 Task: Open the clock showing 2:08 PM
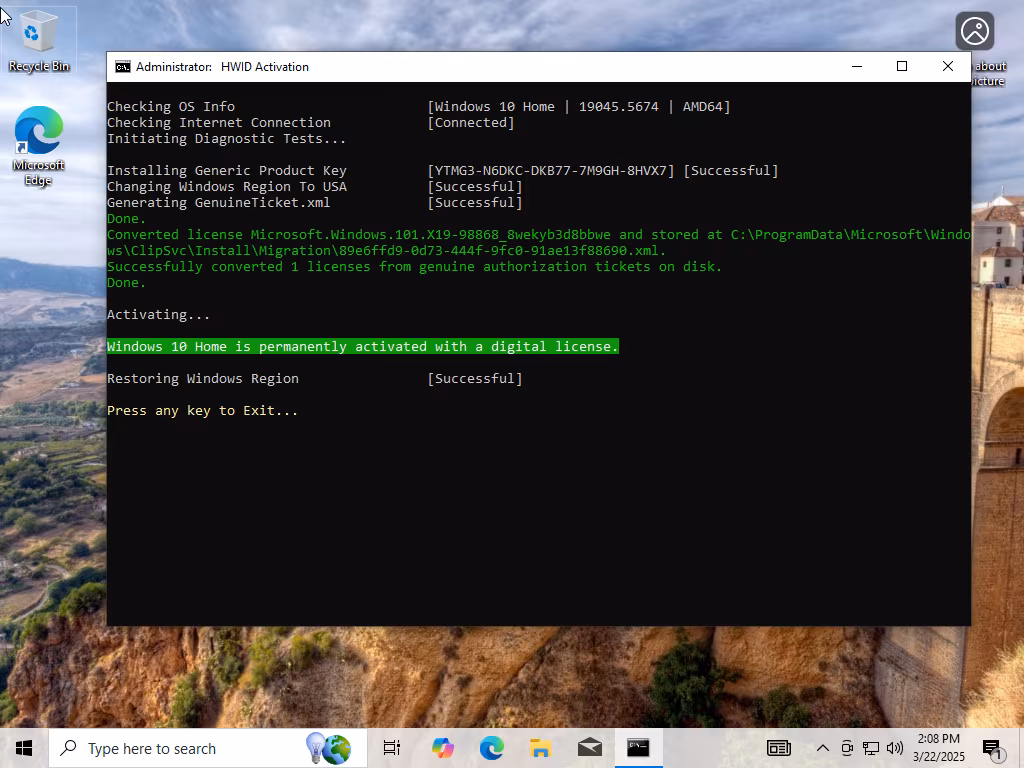[x=938, y=748]
